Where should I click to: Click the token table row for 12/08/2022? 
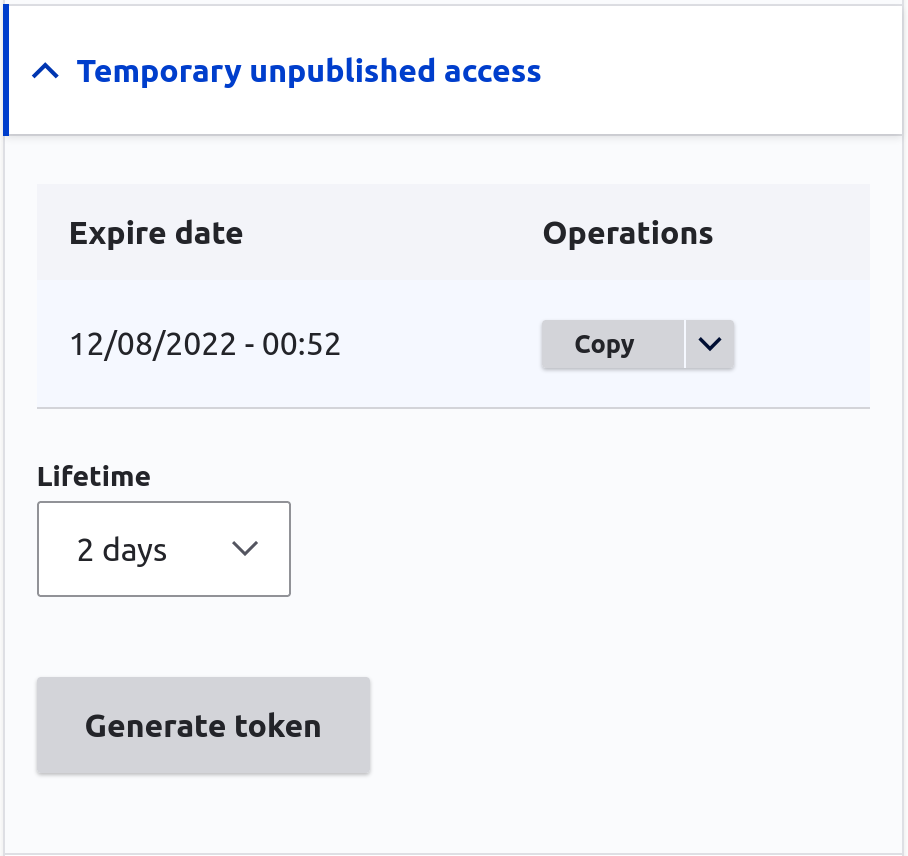point(453,344)
